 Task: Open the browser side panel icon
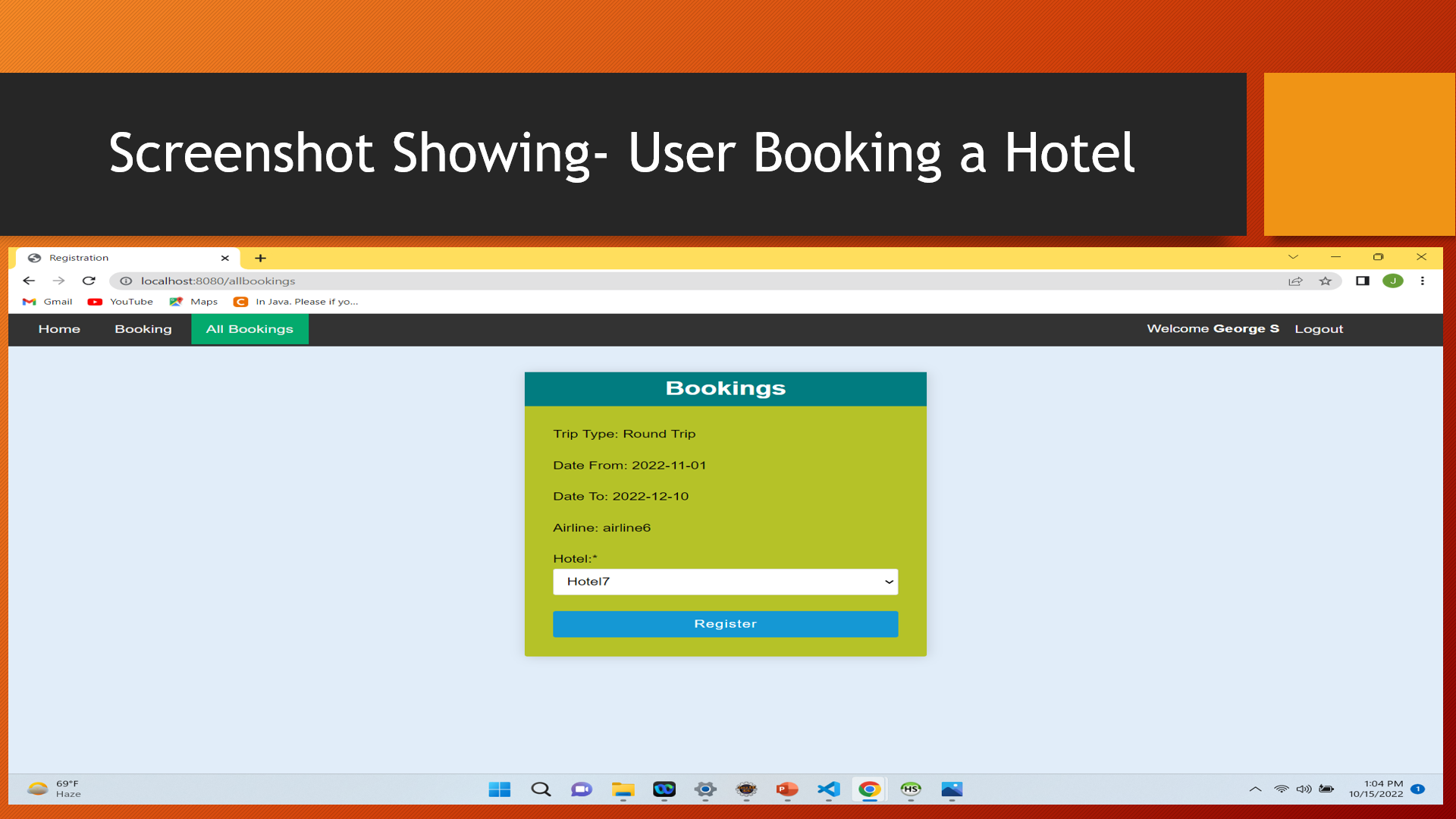point(1363,281)
